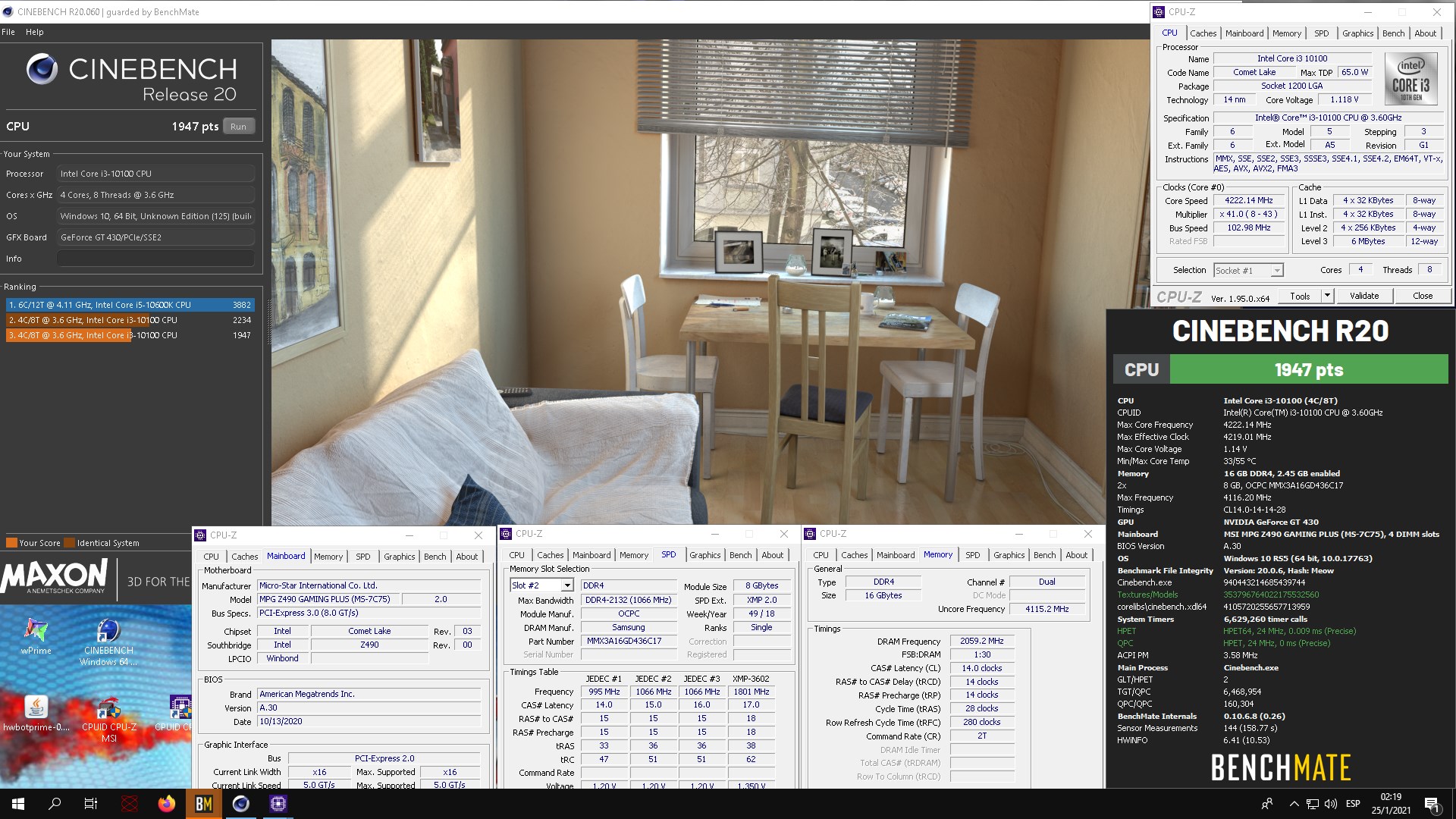Switch to BenchMate via its taskbar icon
Screen dimensions: 1456x819
tap(204, 804)
